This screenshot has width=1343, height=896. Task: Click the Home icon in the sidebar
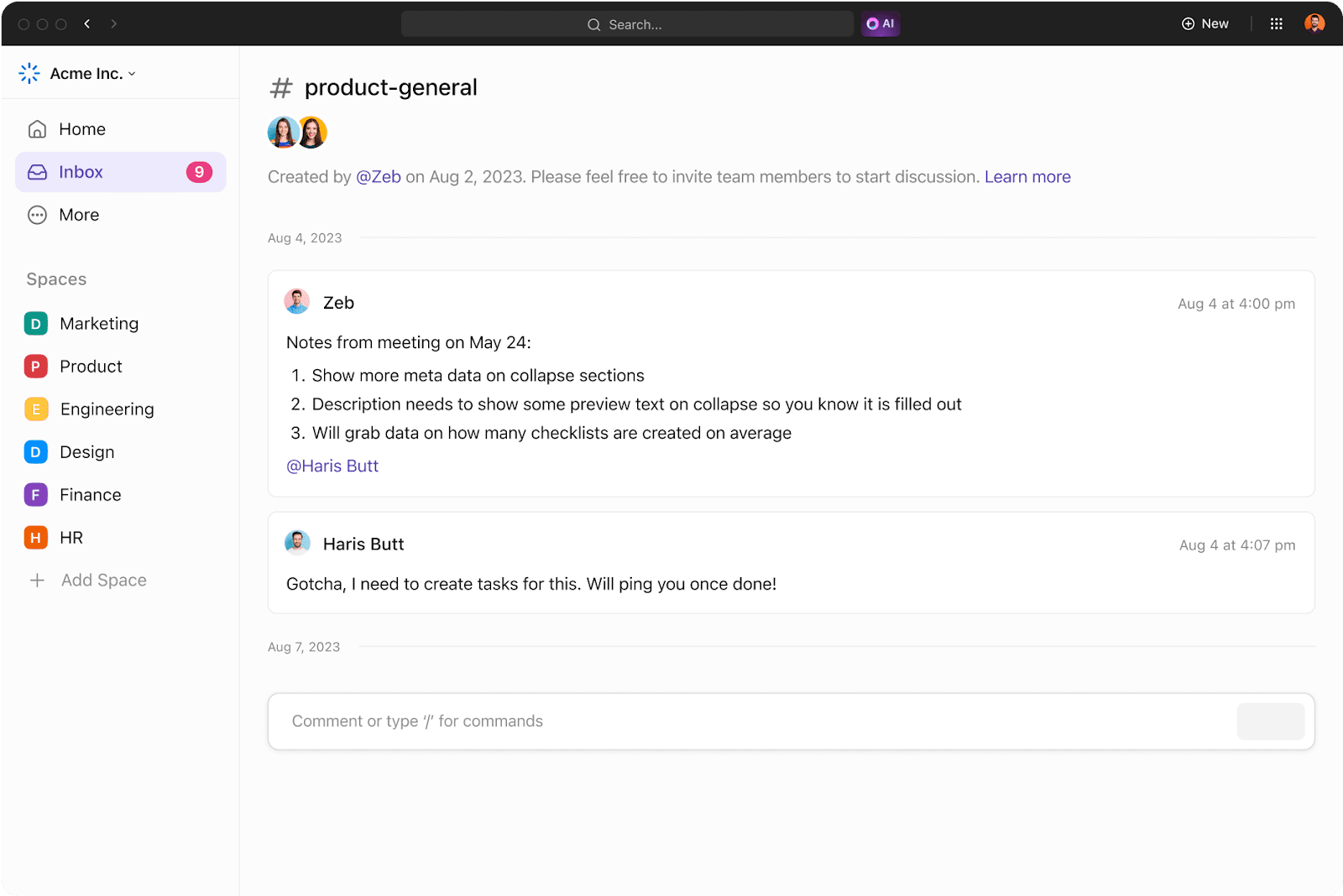click(37, 128)
